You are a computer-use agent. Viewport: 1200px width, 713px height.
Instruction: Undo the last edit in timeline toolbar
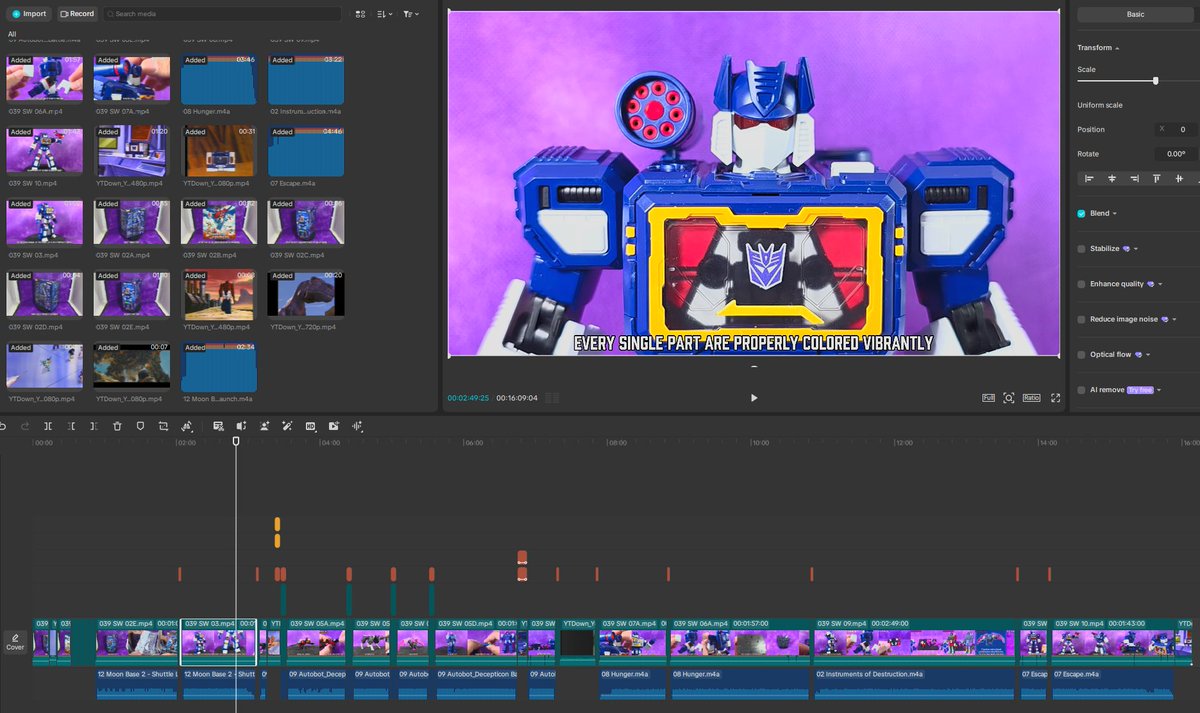(3, 426)
